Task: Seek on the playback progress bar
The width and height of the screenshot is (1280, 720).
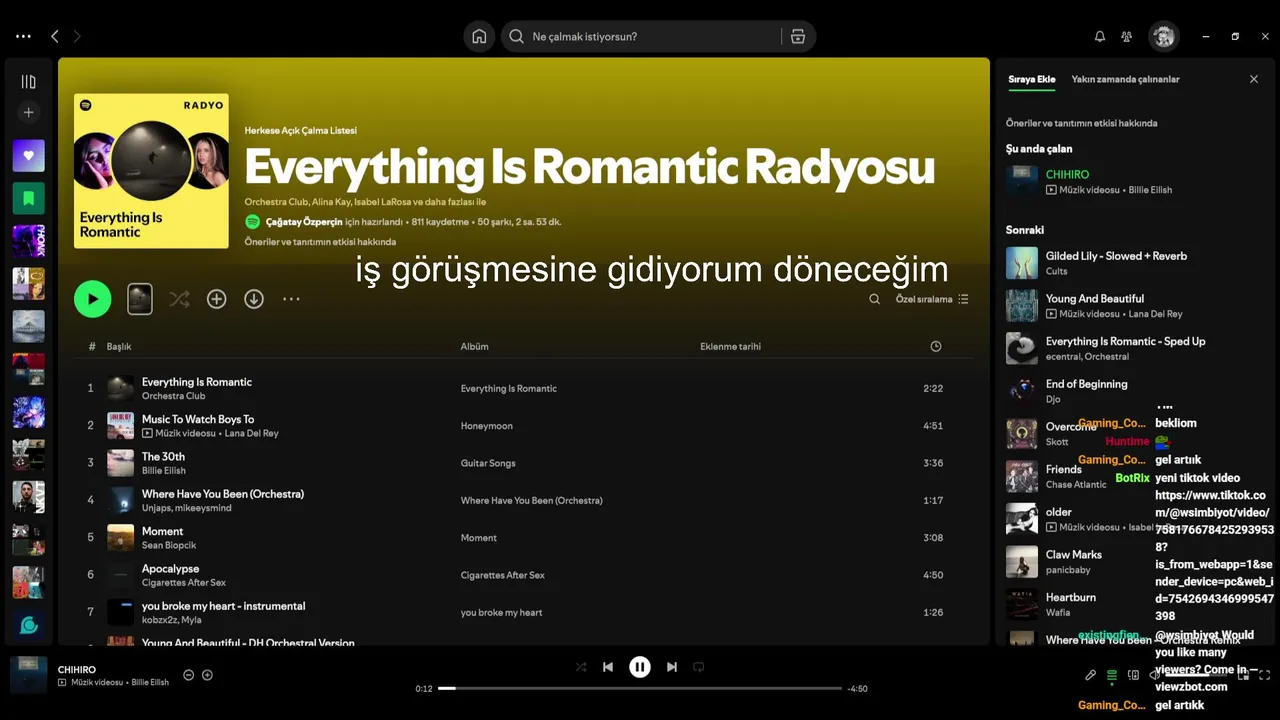Action: (x=640, y=688)
